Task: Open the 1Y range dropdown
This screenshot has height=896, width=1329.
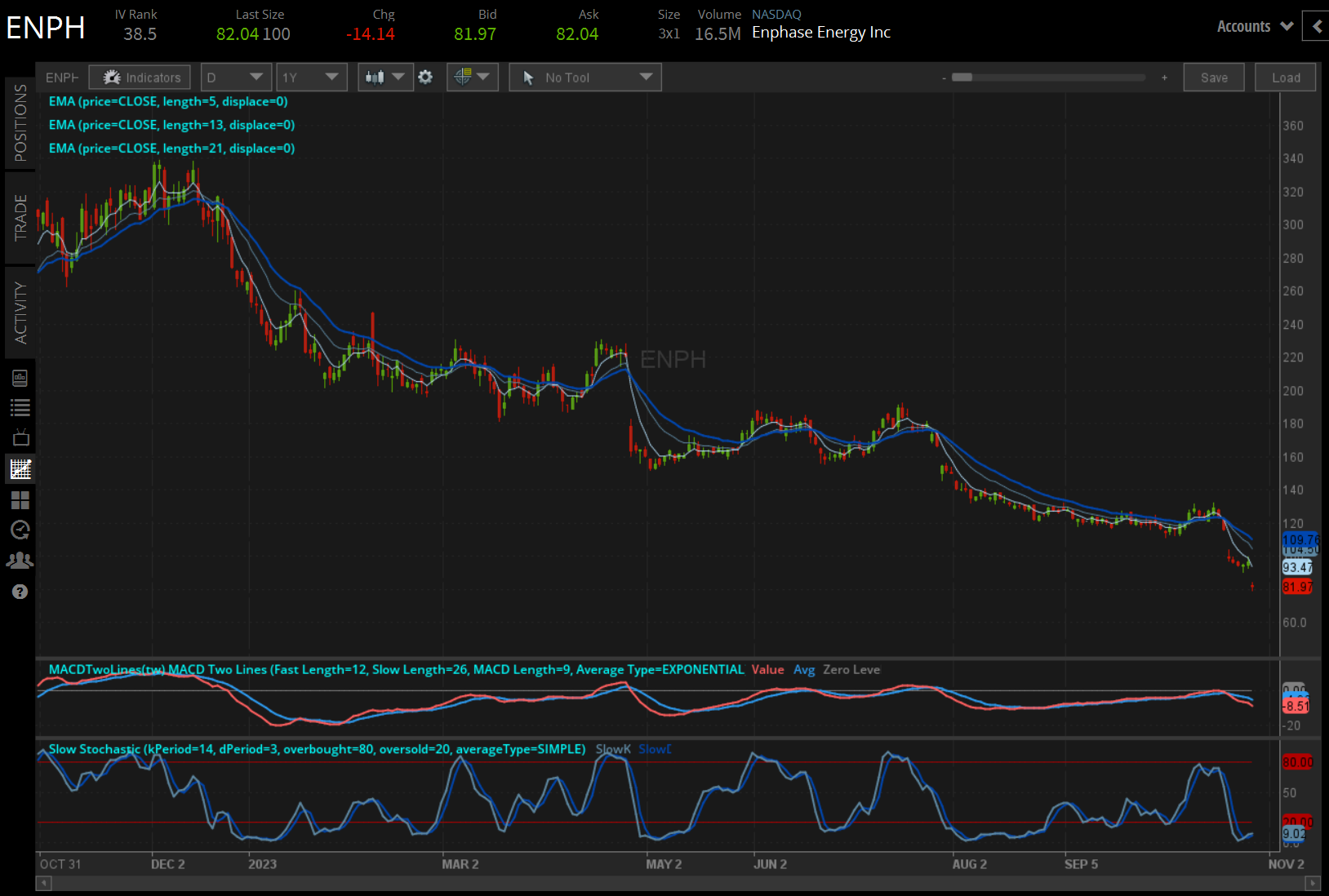Action: [311, 77]
